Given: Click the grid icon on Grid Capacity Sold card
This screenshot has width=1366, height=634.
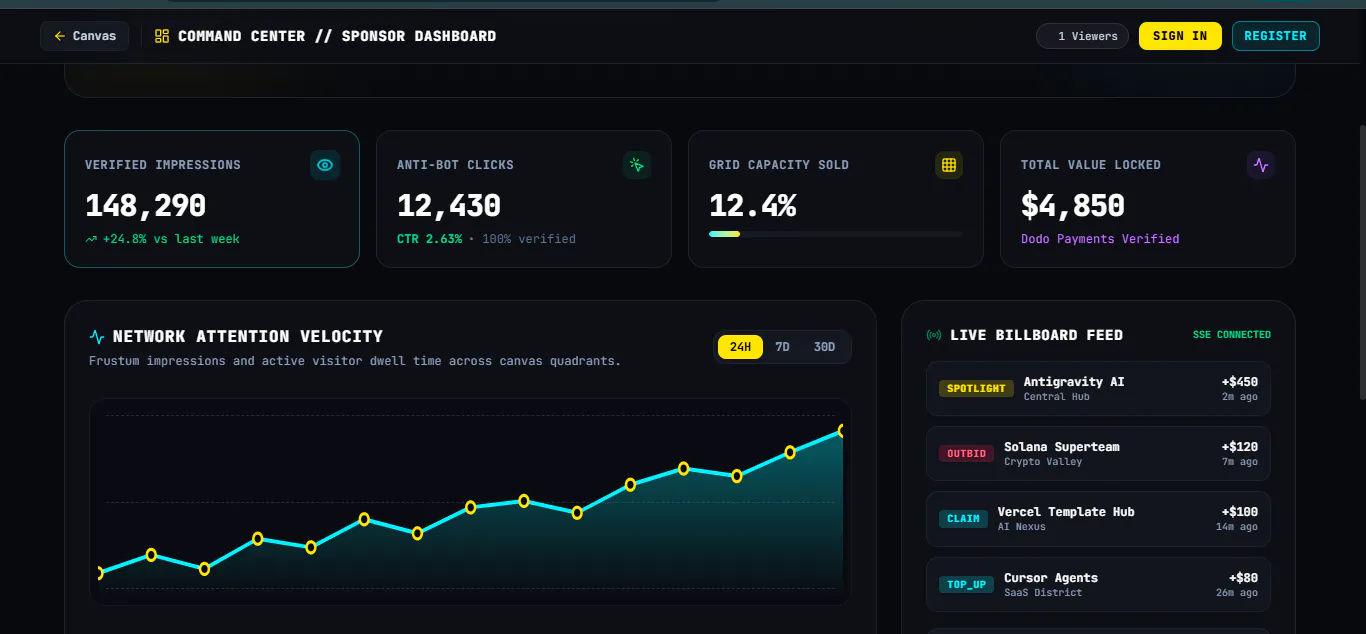Looking at the screenshot, I should coord(948,165).
